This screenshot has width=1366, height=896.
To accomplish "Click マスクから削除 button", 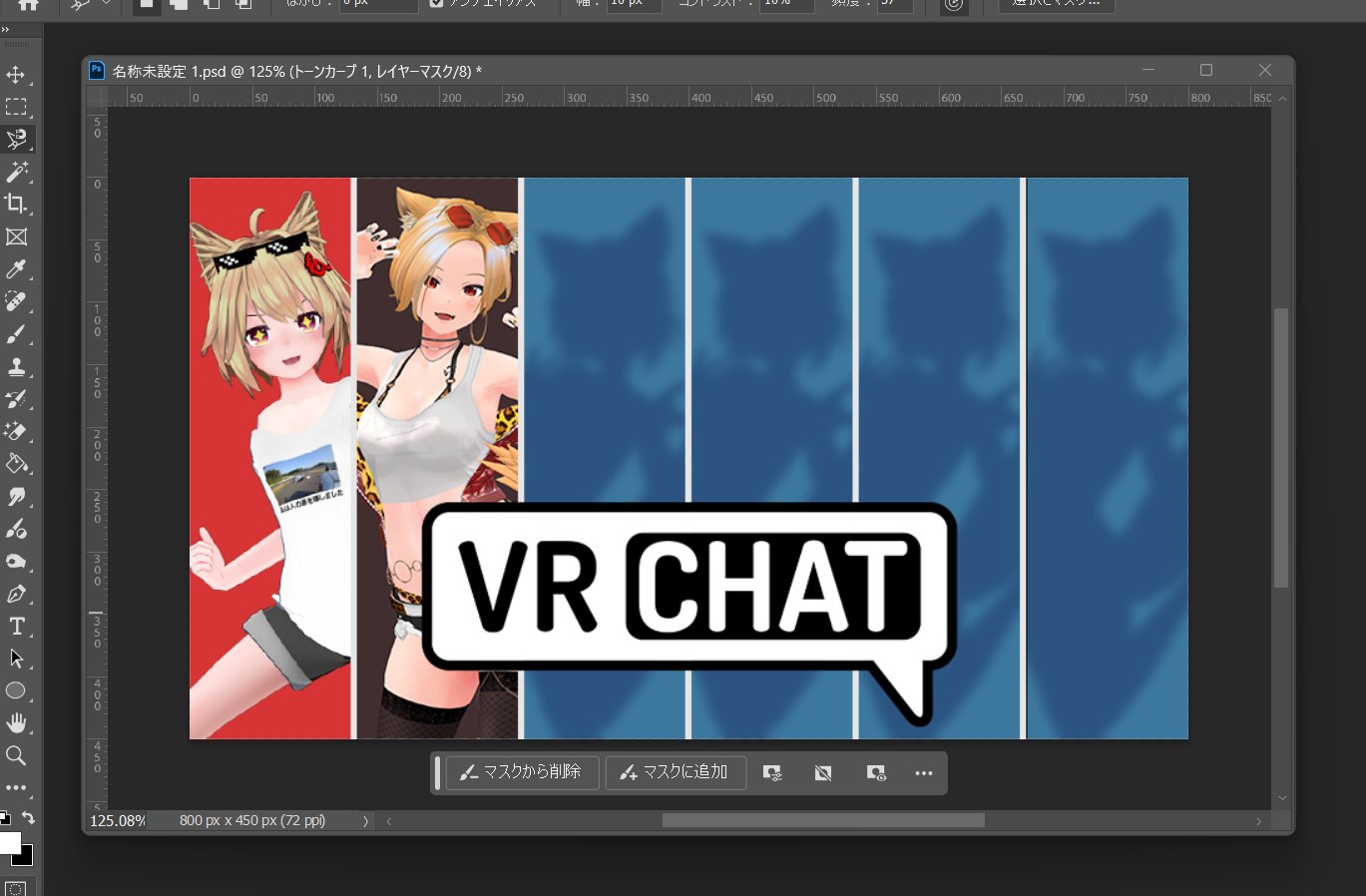I will (522, 772).
